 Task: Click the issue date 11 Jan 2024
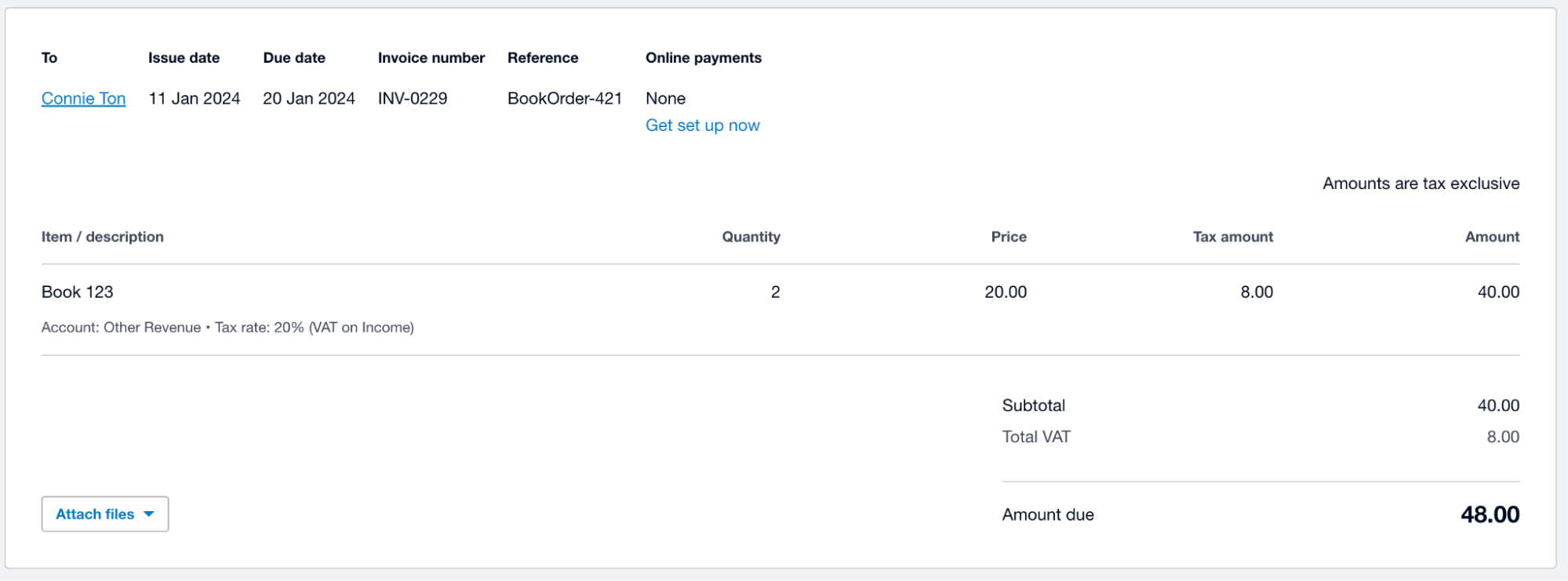[194, 99]
